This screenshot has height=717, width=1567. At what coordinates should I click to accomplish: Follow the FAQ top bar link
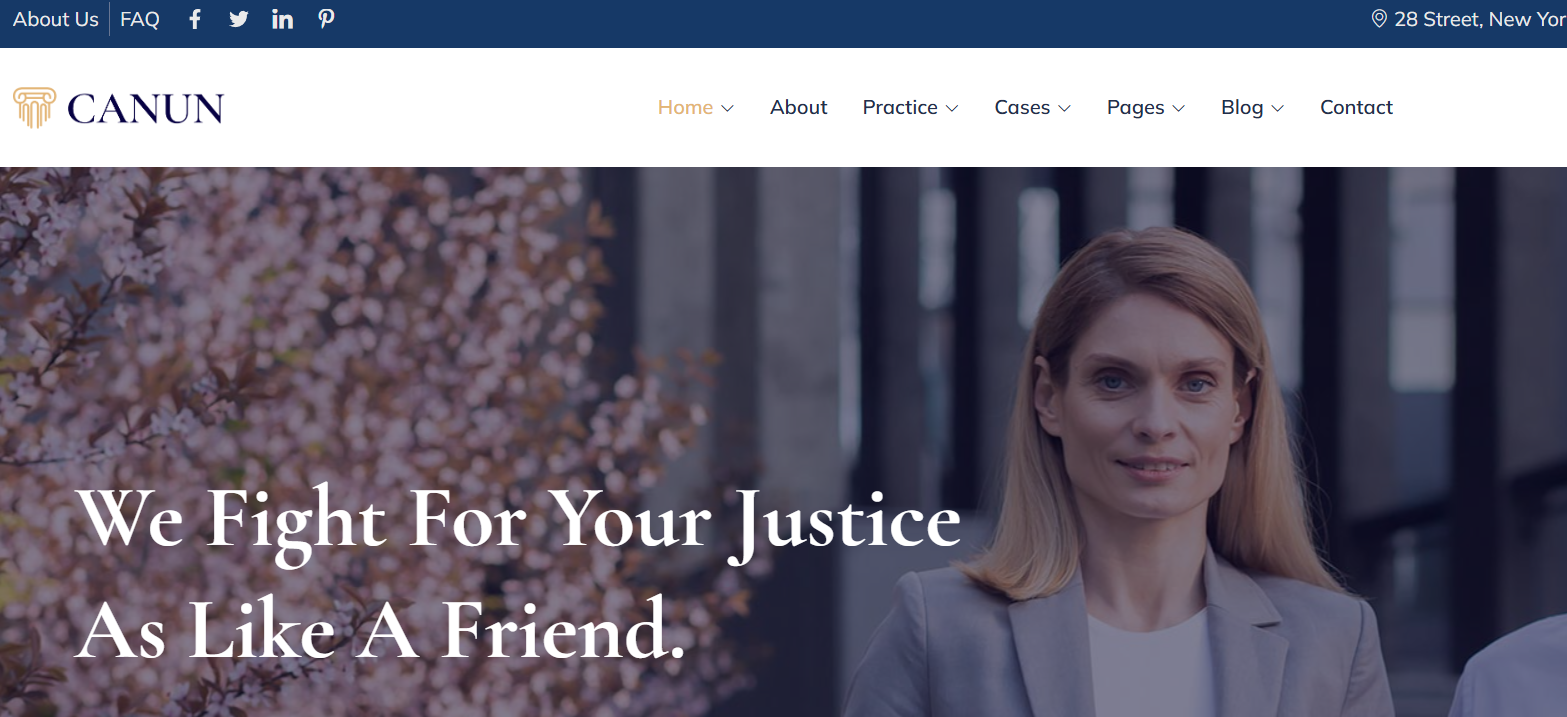tap(140, 19)
